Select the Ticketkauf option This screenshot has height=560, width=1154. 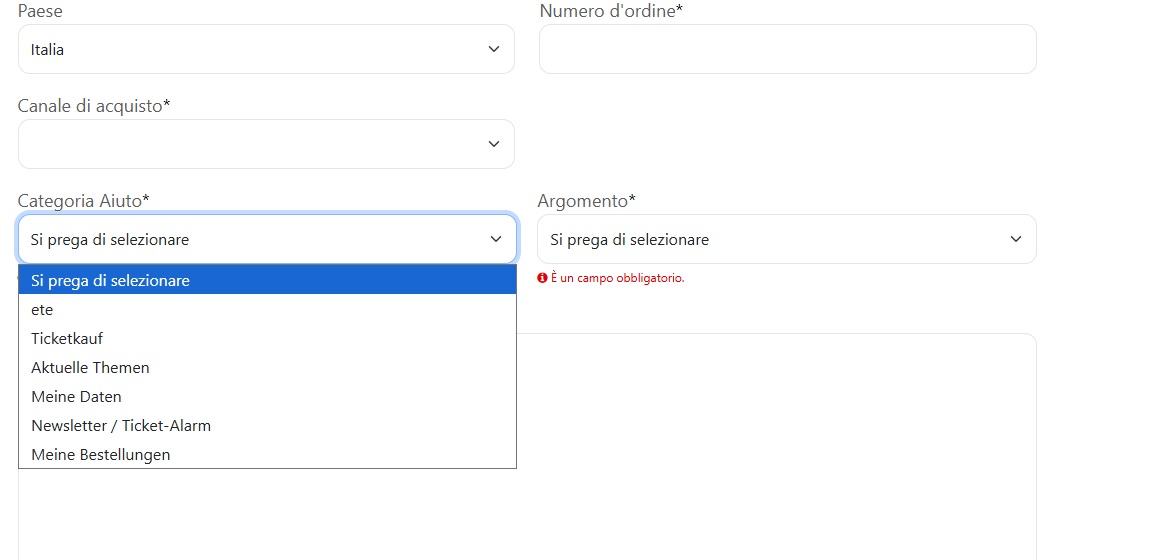coord(267,339)
